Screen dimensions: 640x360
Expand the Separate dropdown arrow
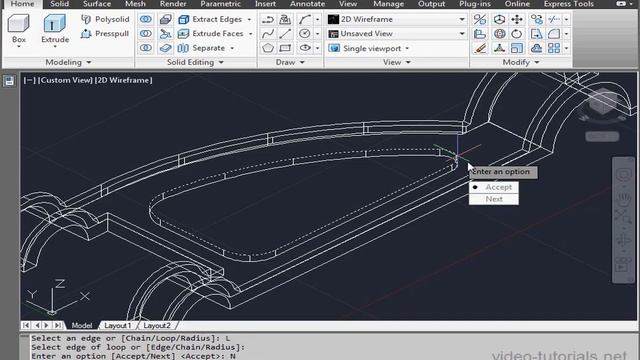pyautogui.click(x=232, y=48)
